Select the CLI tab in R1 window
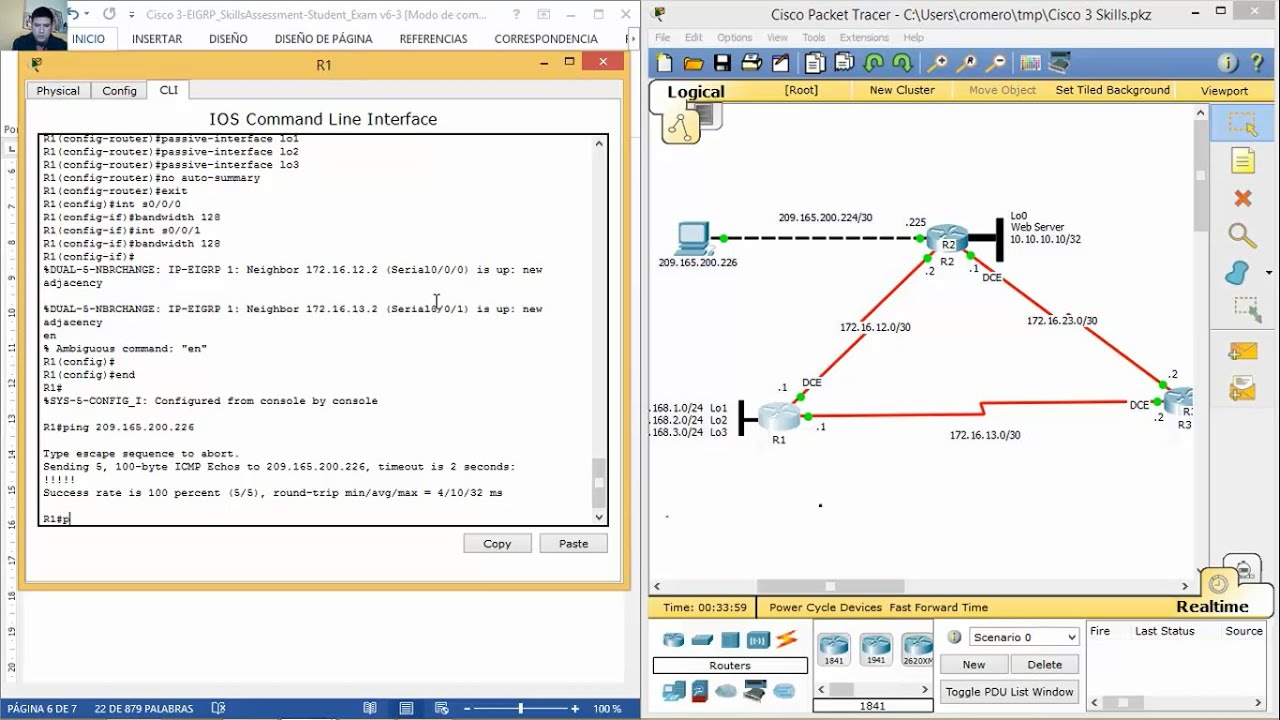The height and width of the screenshot is (720, 1280). point(168,90)
